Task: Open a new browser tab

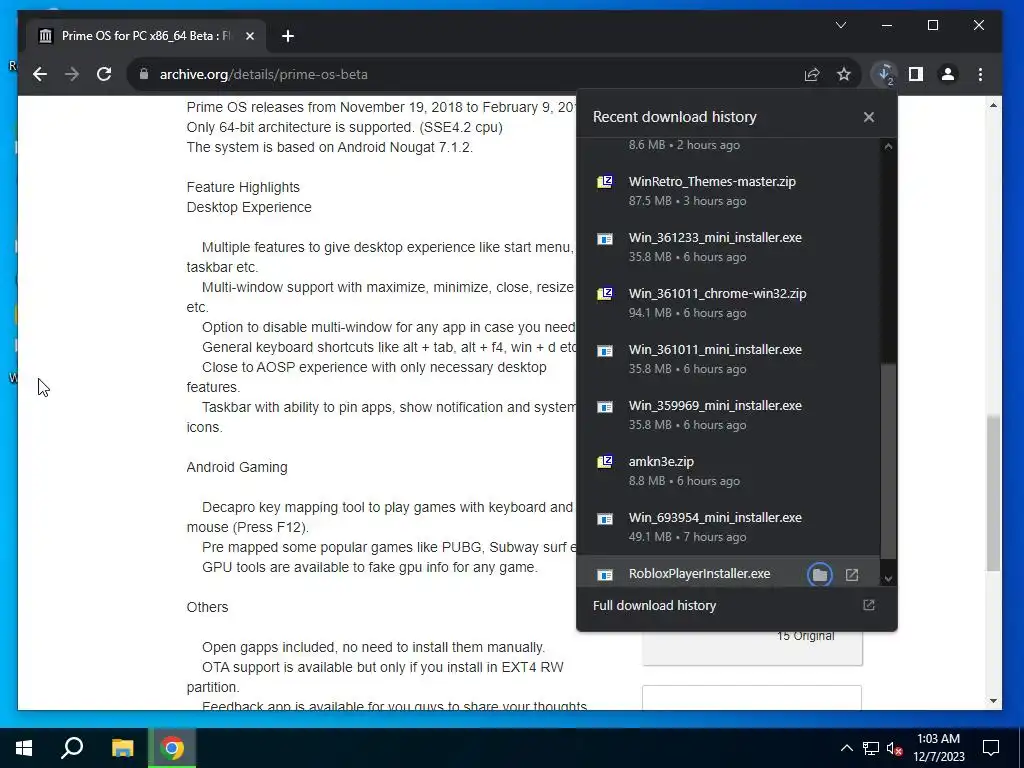Action: point(288,36)
